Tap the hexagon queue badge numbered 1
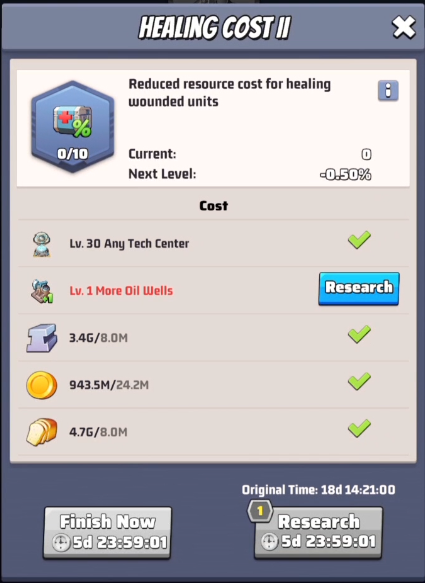Image resolution: width=425 pixels, height=583 pixels. pos(260,511)
